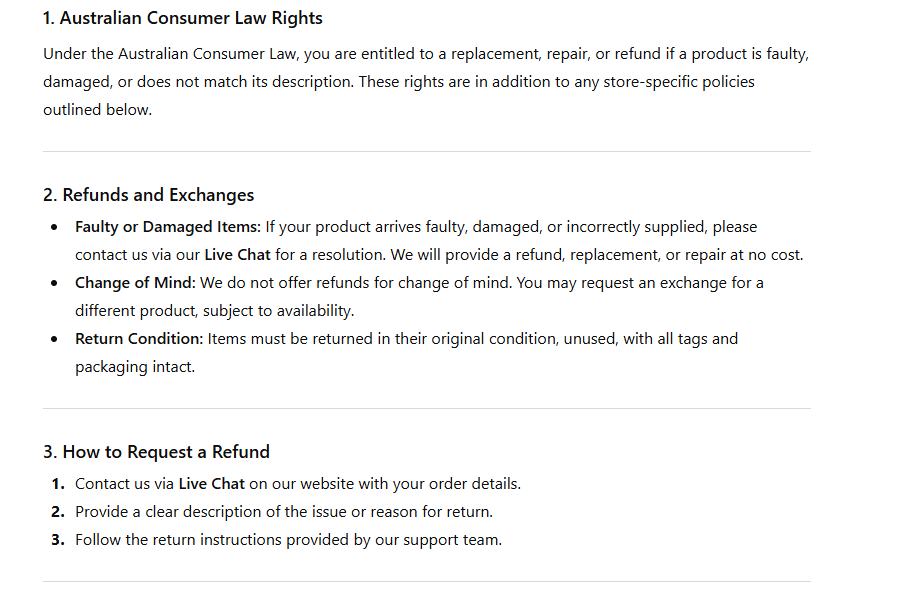
Task: Click the divider line below section 1
Action: (426, 152)
